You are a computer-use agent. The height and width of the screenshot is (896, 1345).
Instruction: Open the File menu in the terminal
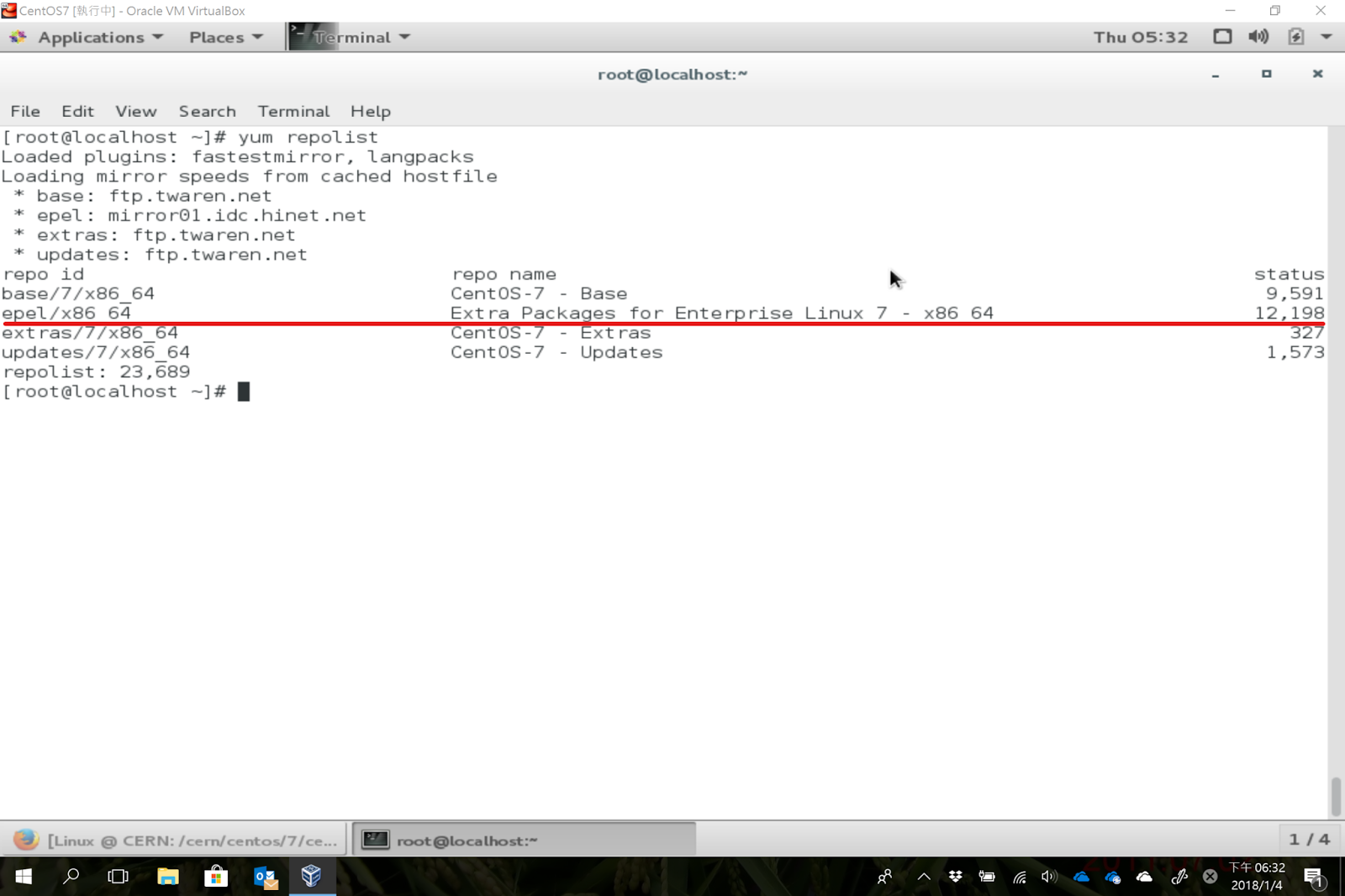tap(25, 111)
